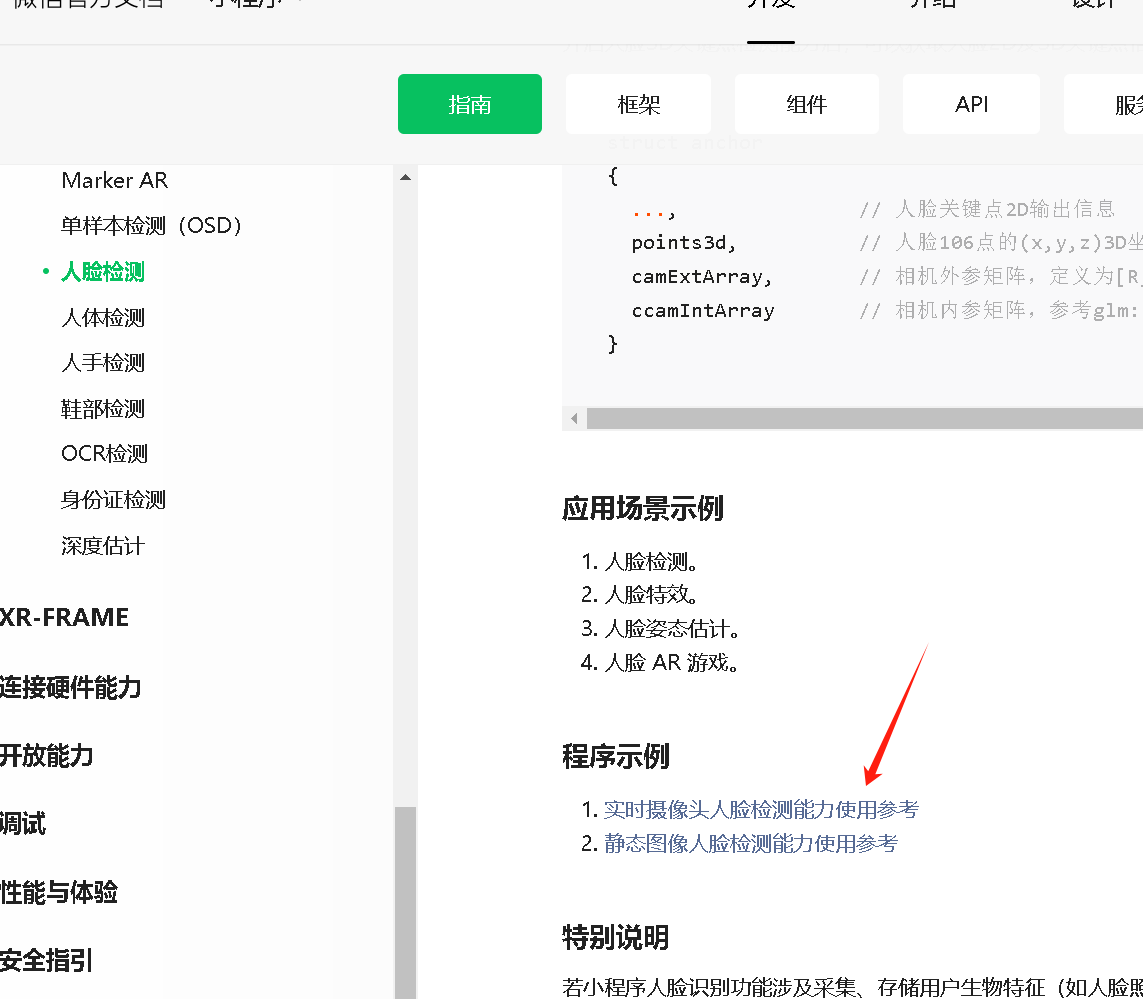Open OCR检测 in sidebar

[x=104, y=454]
